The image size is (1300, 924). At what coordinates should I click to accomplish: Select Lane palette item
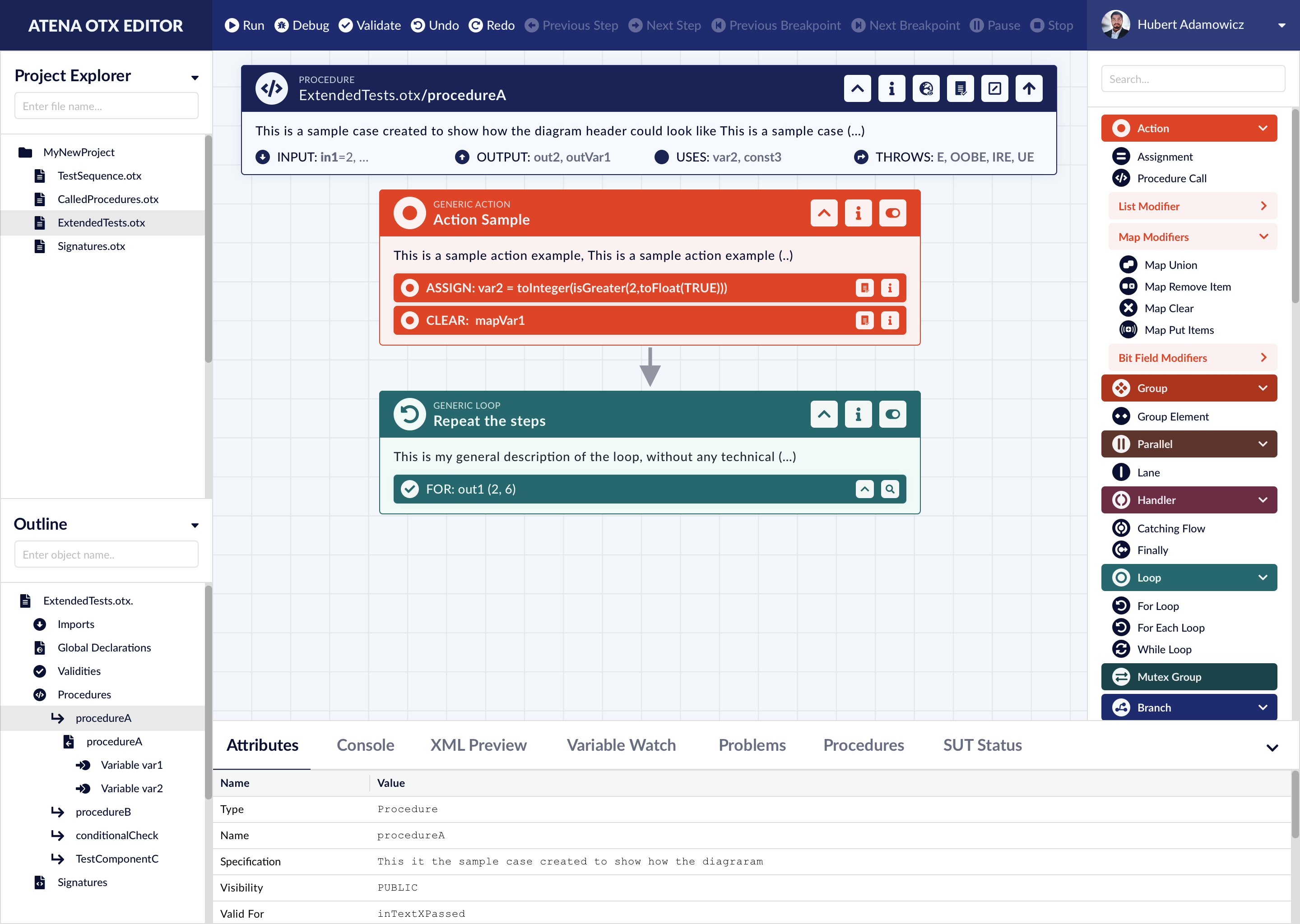pyautogui.click(x=1136, y=472)
